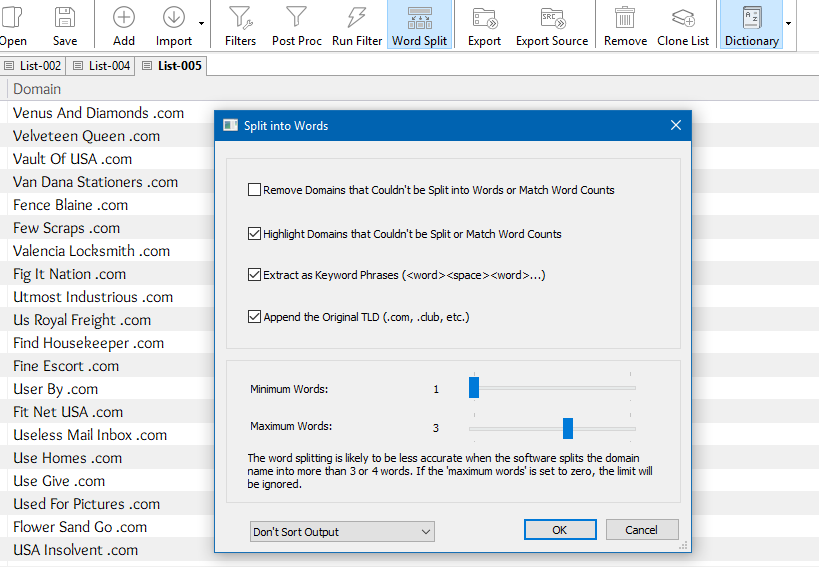Switch to the List-004 tab
Image resolution: width=819 pixels, height=567 pixels.
tap(102, 66)
